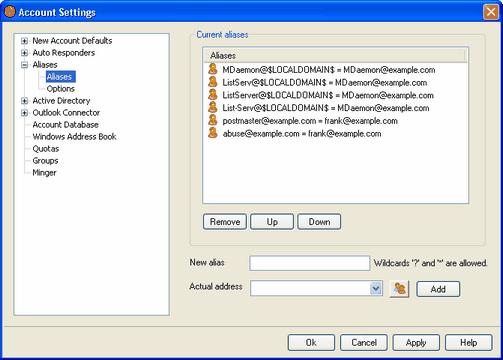Screen dimensions: 503x360
Task: Expand the New Account Defaults node
Action: tap(24, 41)
